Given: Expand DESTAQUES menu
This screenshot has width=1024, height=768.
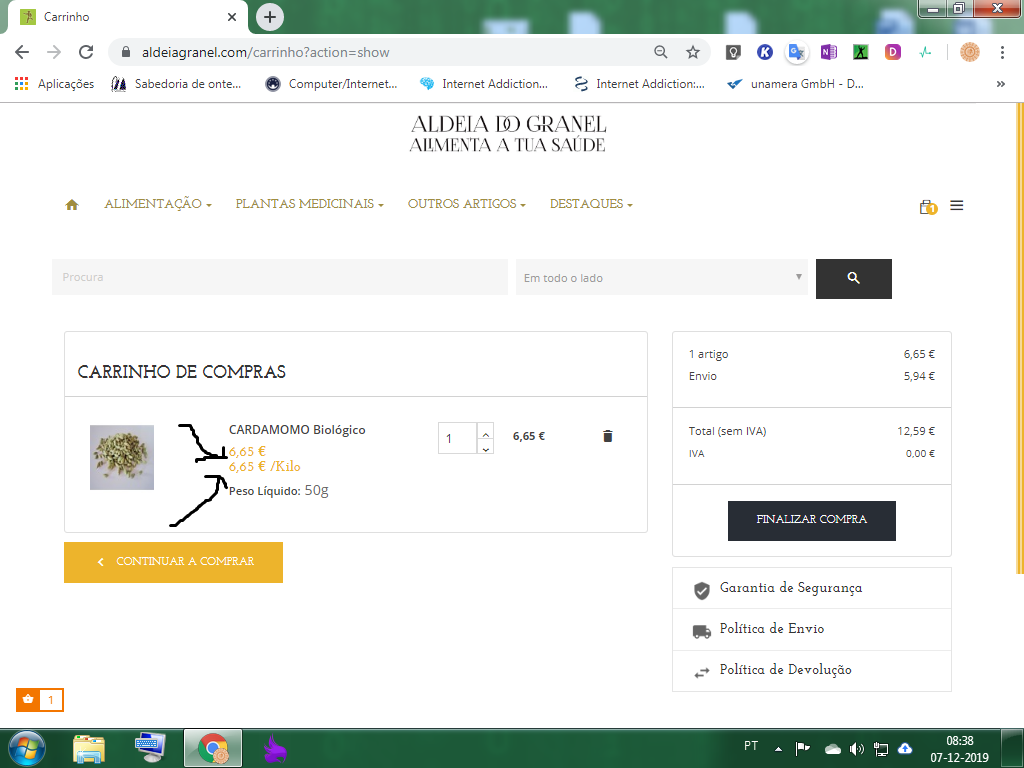Looking at the screenshot, I should pos(591,204).
